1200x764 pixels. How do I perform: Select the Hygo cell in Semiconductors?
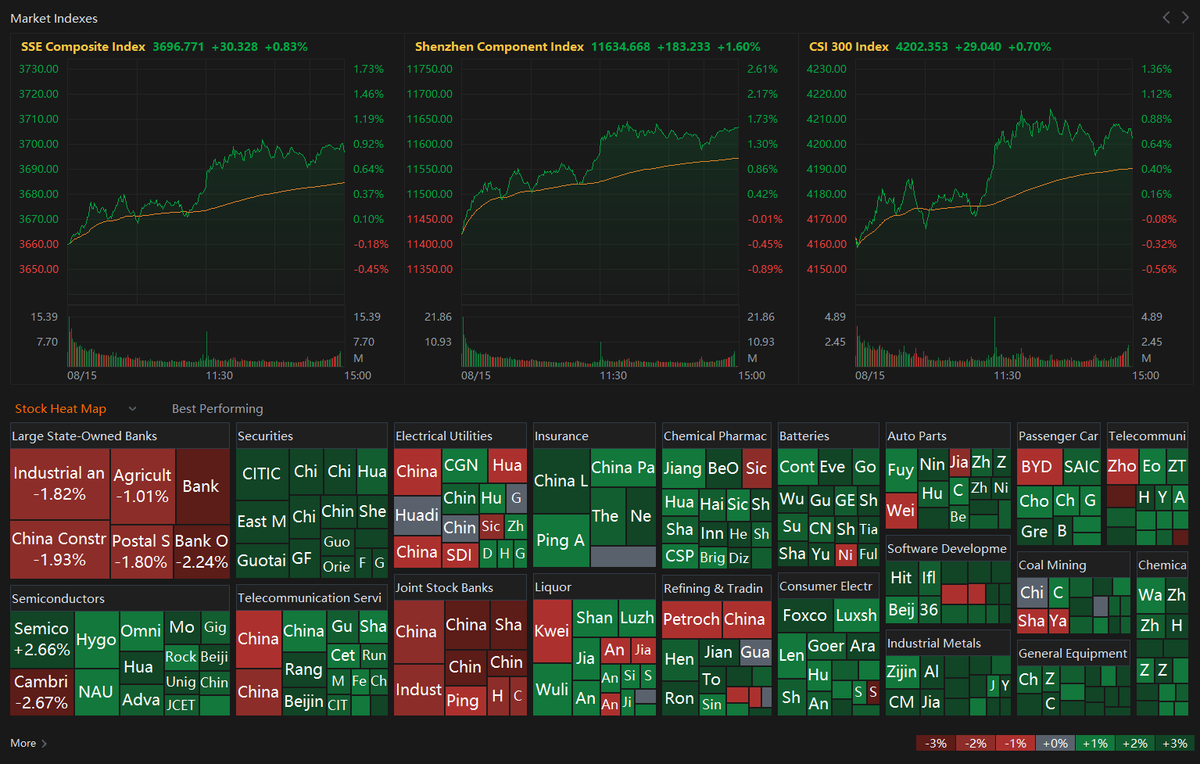tap(96, 640)
